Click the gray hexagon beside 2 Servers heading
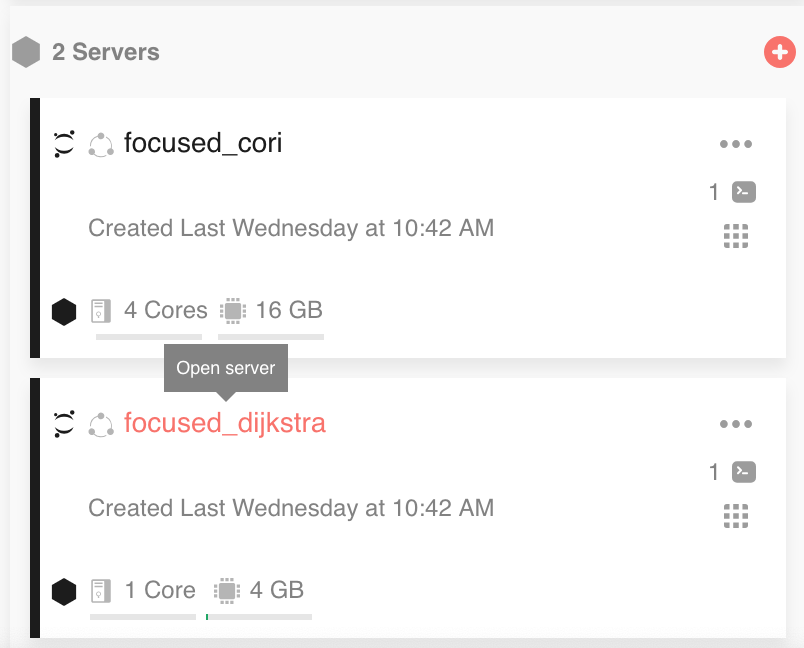Viewport: 804px width, 648px height. (26, 52)
